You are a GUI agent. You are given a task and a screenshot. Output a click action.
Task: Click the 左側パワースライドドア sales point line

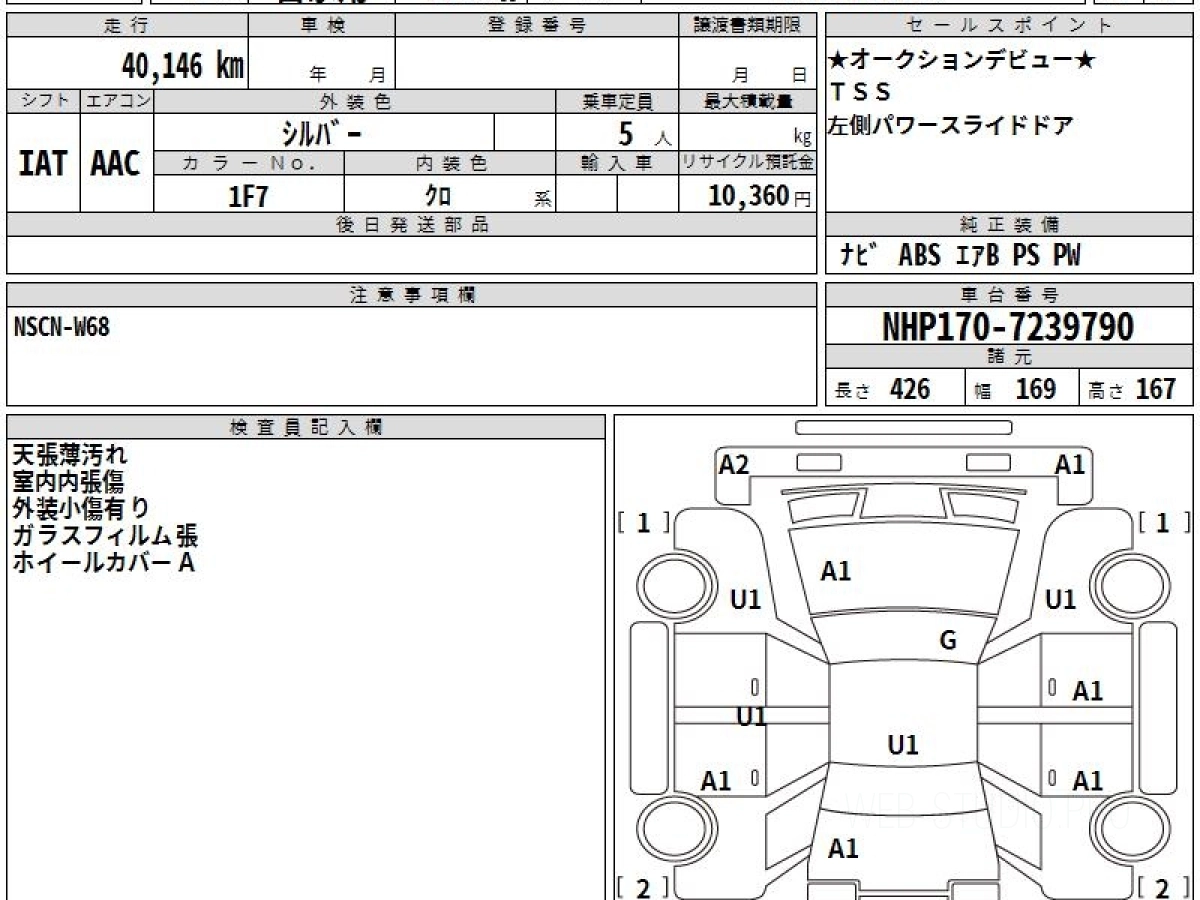[x=951, y=125]
